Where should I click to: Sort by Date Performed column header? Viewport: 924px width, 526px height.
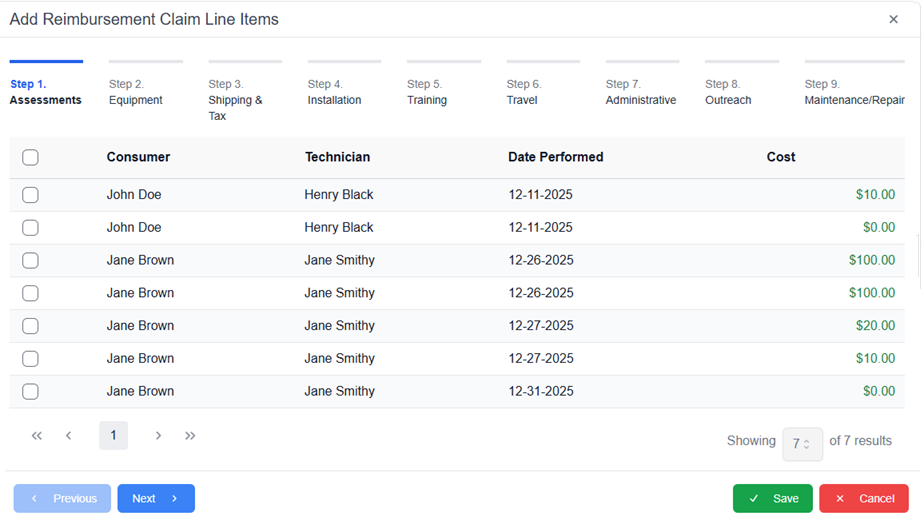coord(556,157)
